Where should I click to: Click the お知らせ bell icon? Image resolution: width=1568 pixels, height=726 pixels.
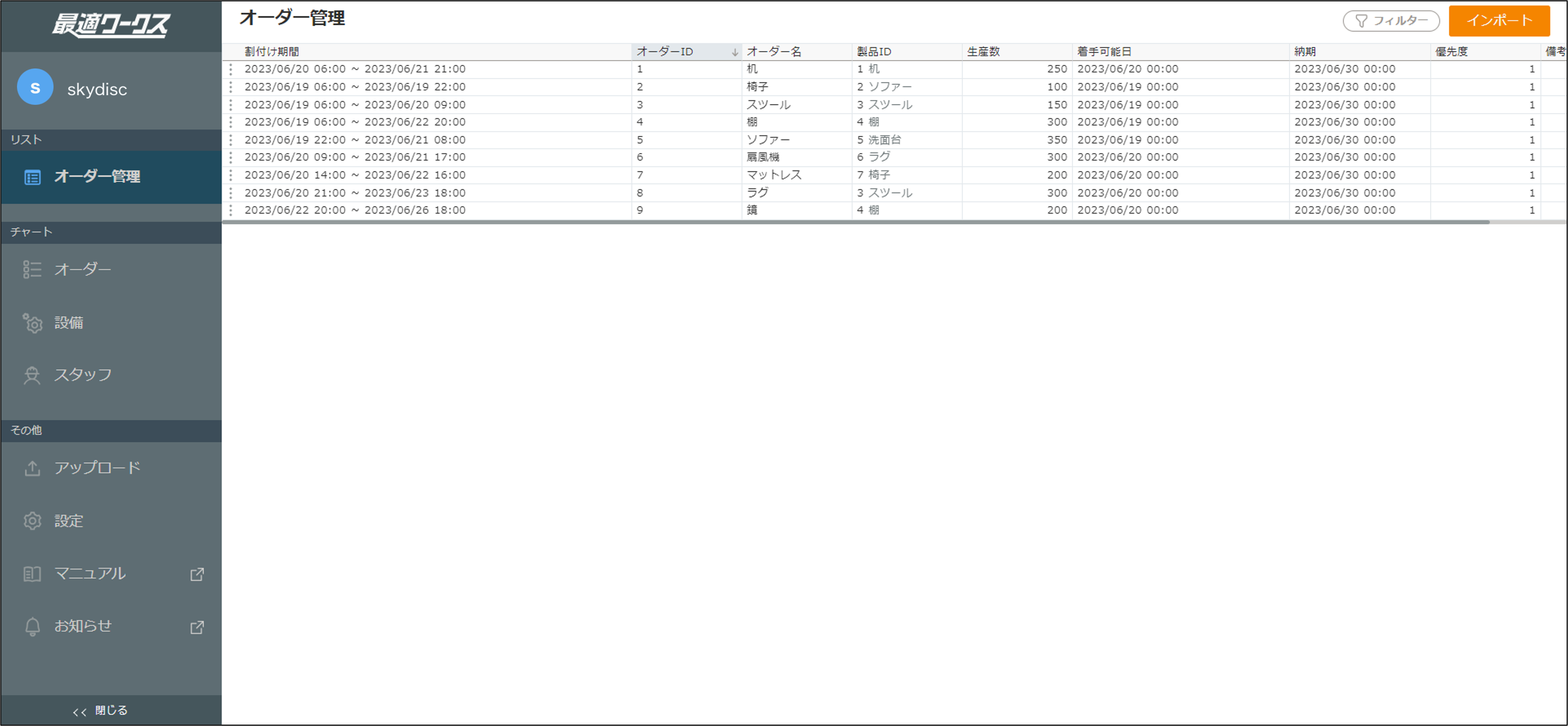tap(32, 626)
